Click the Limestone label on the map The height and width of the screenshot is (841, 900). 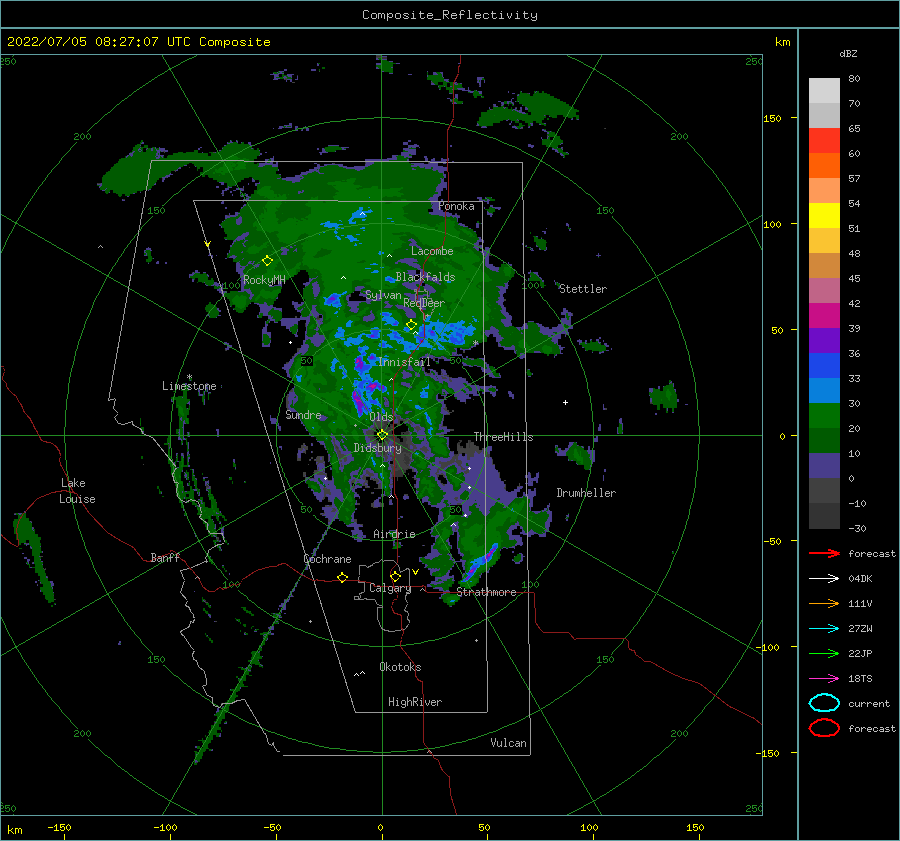pos(189,386)
